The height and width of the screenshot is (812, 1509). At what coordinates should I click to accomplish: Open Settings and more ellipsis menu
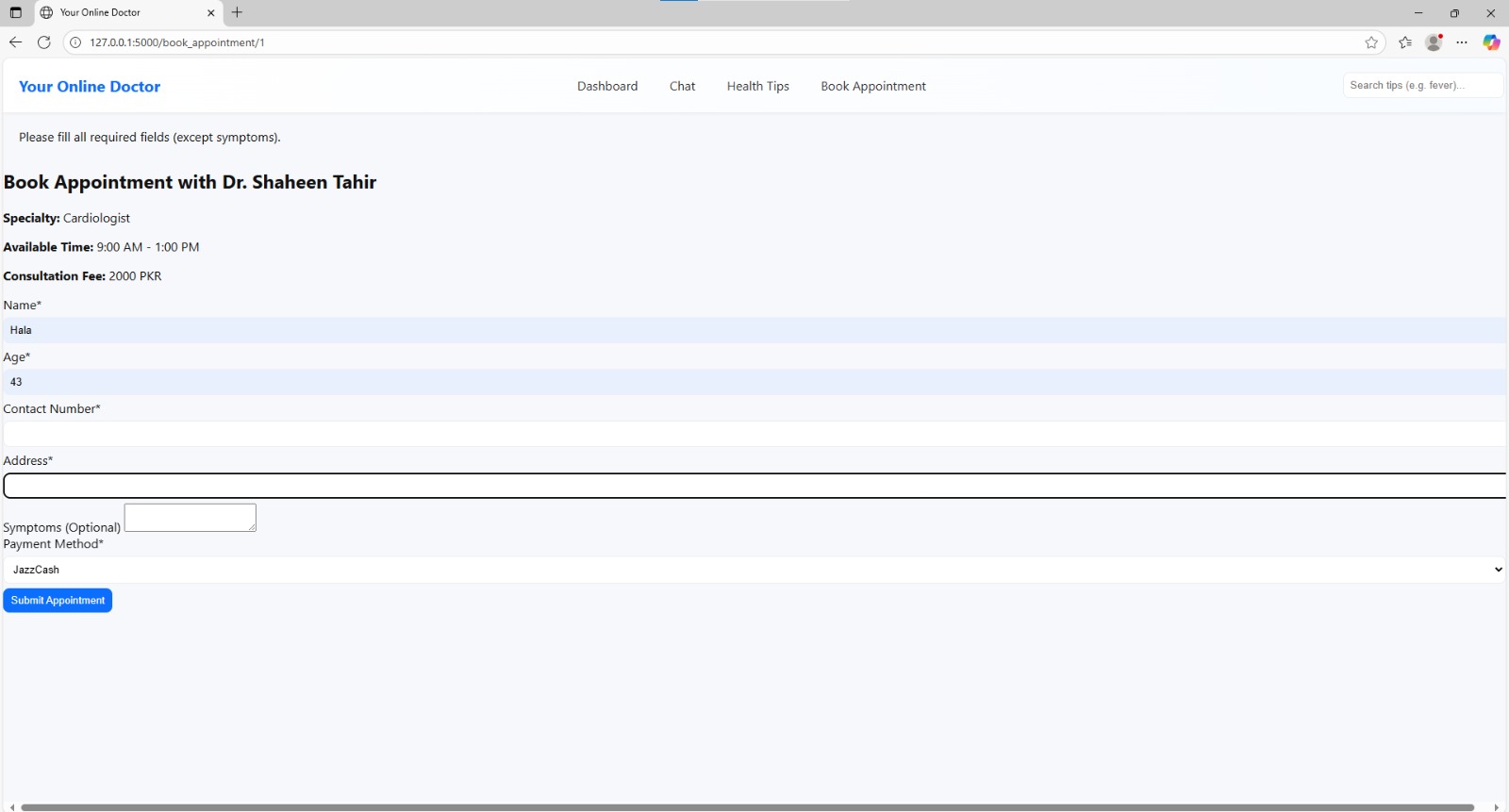point(1462,42)
